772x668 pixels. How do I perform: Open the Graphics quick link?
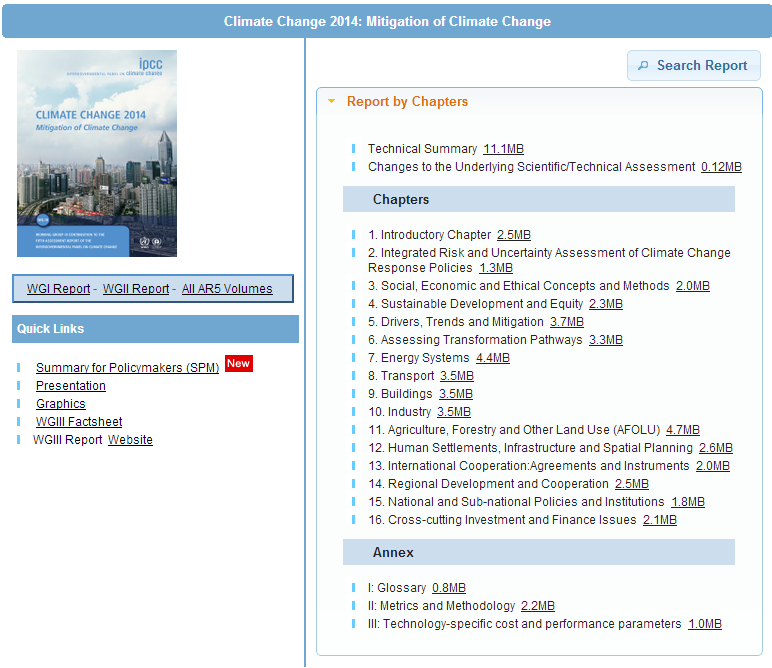pyautogui.click(x=61, y=404)
